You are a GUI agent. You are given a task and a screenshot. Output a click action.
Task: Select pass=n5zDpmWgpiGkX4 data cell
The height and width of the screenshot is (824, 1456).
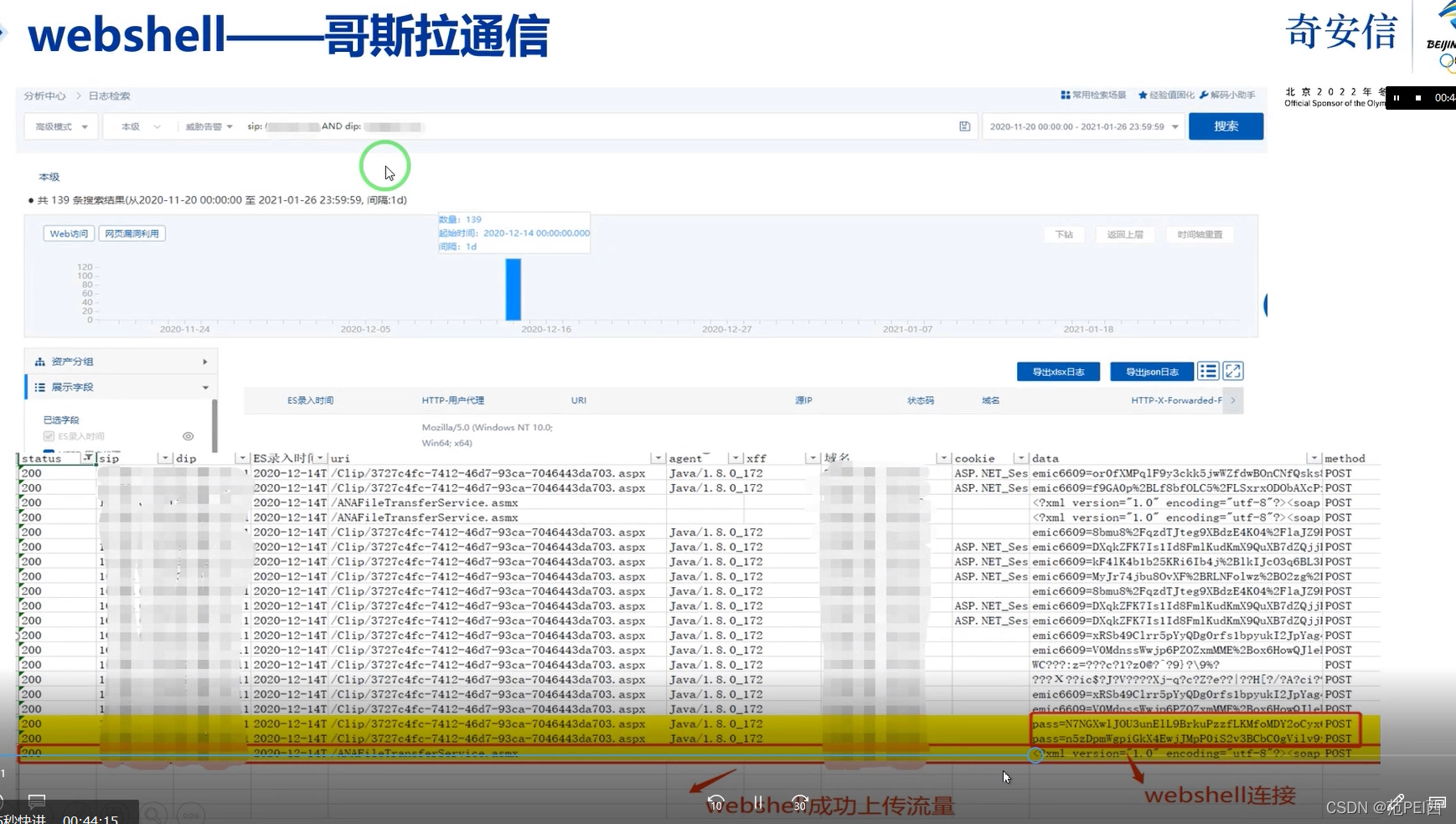click(x=1176, y=739)
